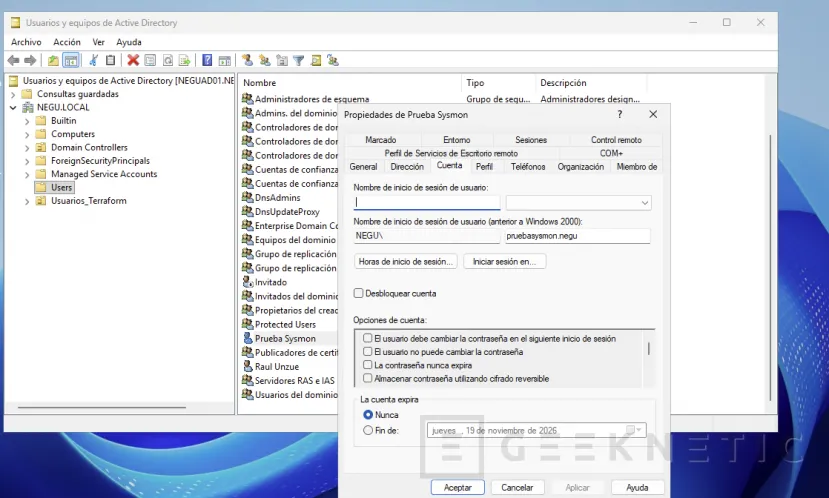Switch to the Miembro de tab
Screen dimensions: 829x498
click(637, 167)
